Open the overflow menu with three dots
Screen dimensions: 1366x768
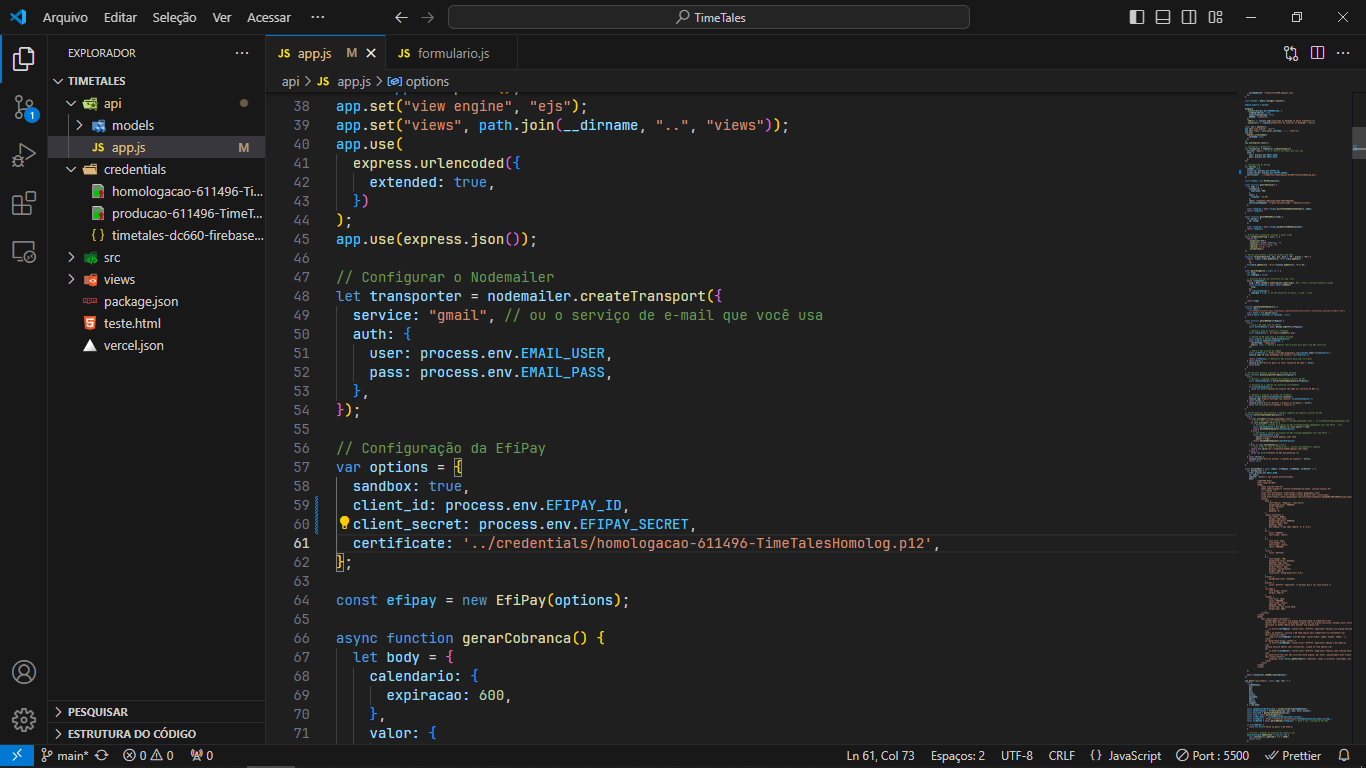tap(318, 17)
